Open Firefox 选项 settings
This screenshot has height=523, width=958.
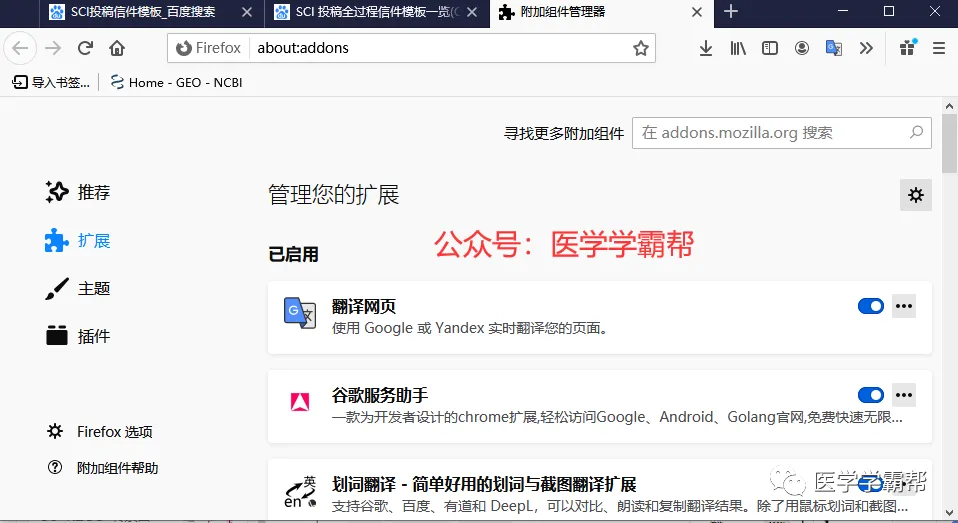(100, 432)
